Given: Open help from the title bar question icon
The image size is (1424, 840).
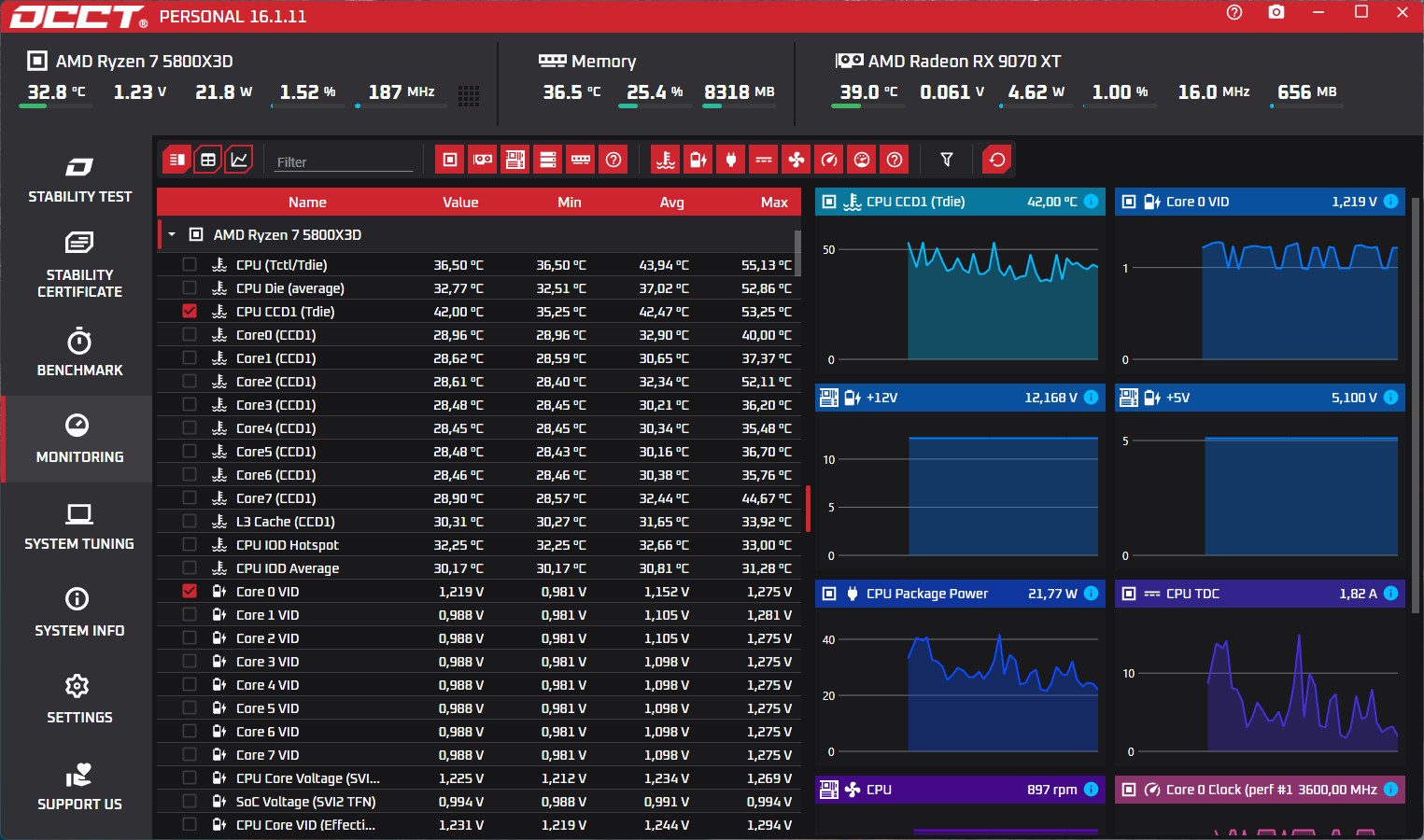Looking at the screenshot, I should click(x=1234, y=12).
